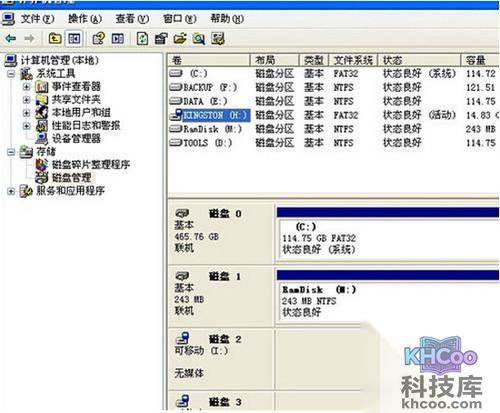Select 服务和应用程序 in the tree
This screenshot has height=413, width=500.
(70, 191)
